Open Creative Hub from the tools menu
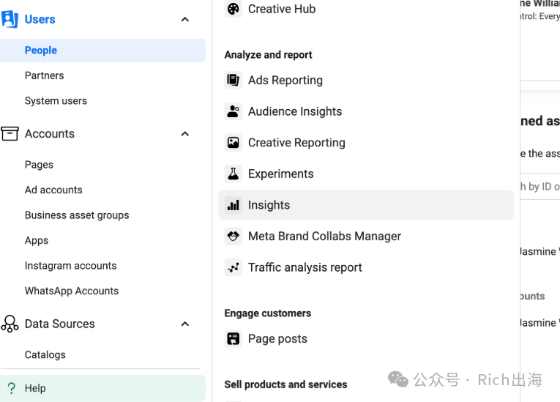The height and width of the screenshot is (402, 560). click(281, 9)
